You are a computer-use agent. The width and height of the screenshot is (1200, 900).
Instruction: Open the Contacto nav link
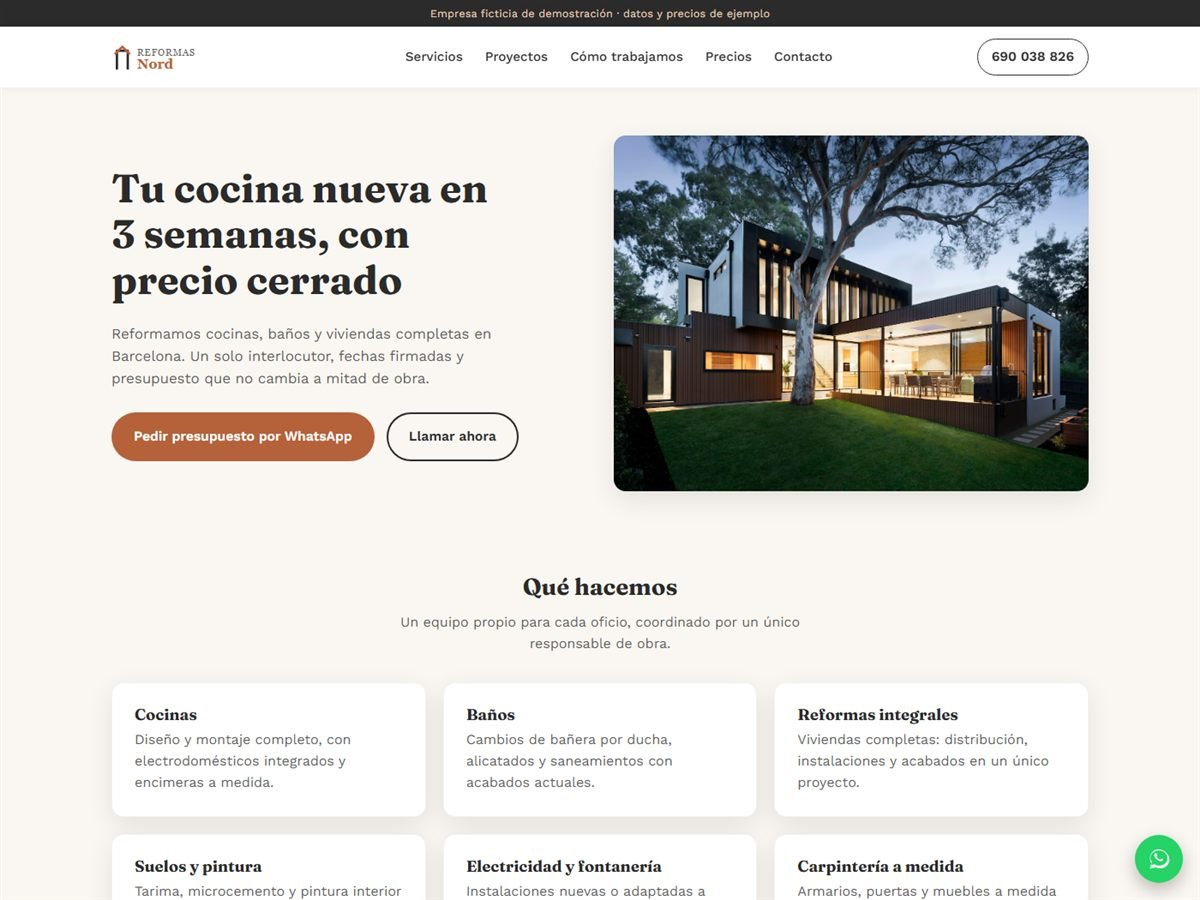tap(803, 57)
